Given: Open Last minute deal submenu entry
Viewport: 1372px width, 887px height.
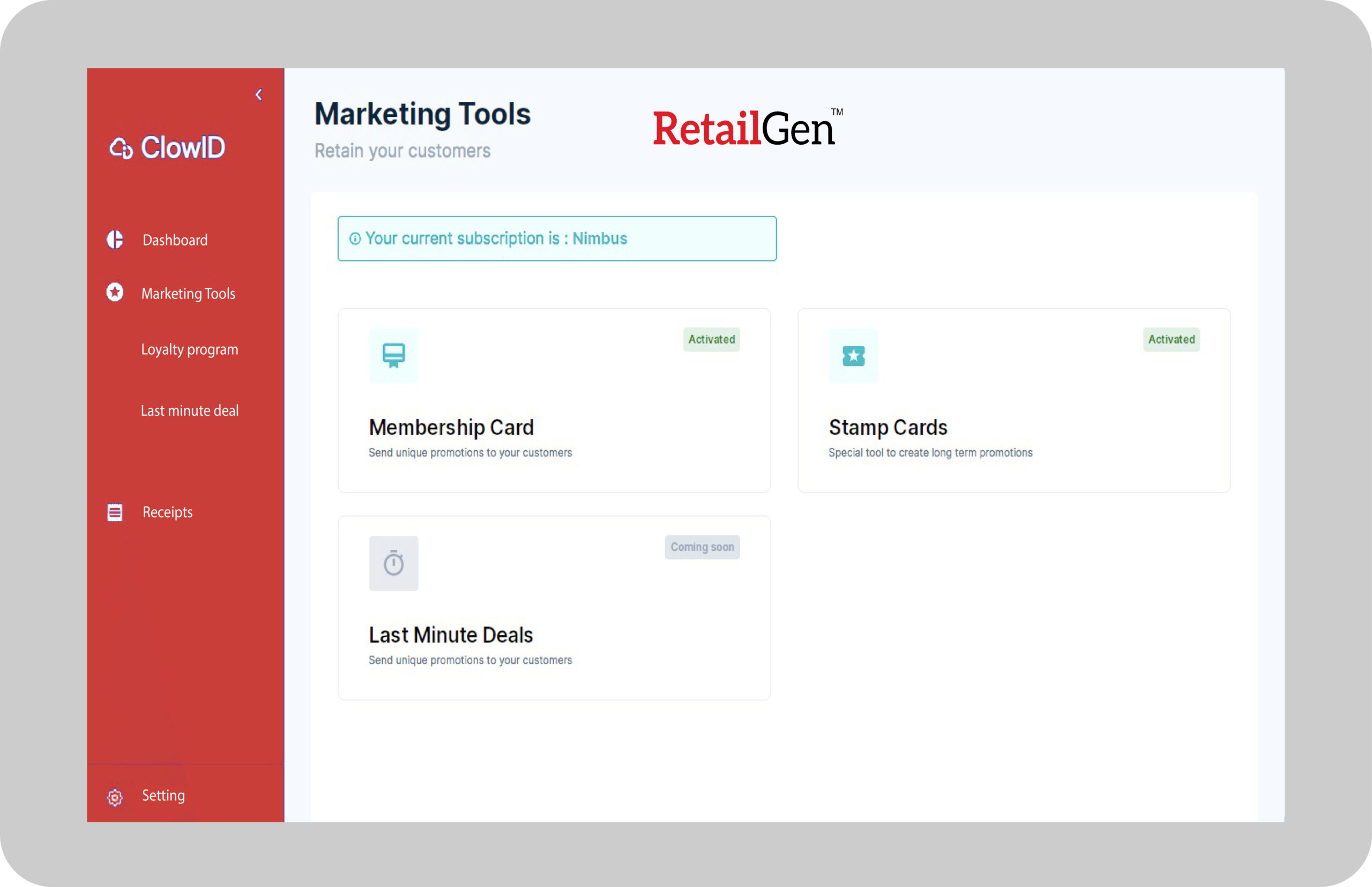Looking at the screenshot, I should 190,411.
